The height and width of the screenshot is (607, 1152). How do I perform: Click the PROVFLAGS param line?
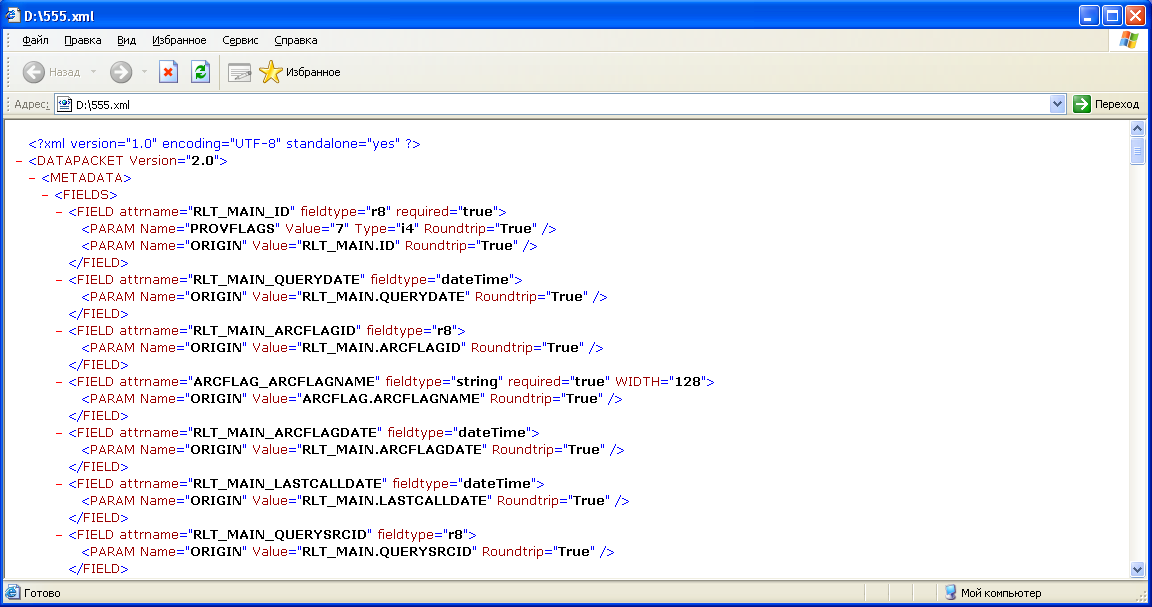[x=318, y=229]
